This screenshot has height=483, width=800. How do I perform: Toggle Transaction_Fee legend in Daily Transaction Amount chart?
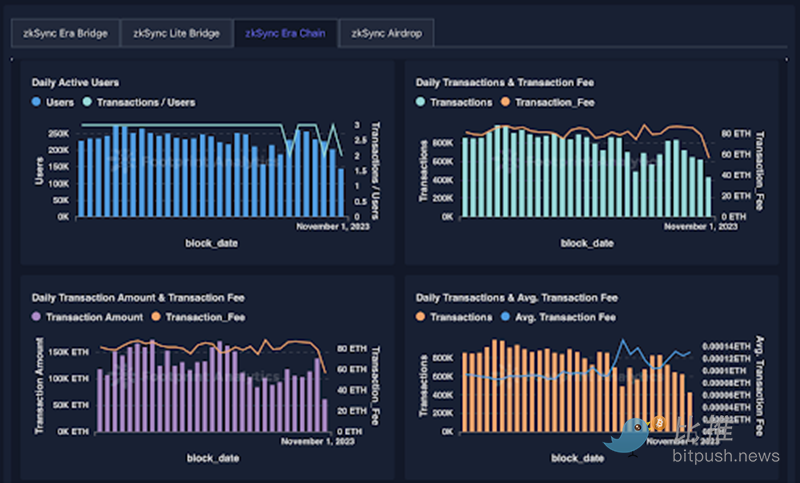(198, 317)
